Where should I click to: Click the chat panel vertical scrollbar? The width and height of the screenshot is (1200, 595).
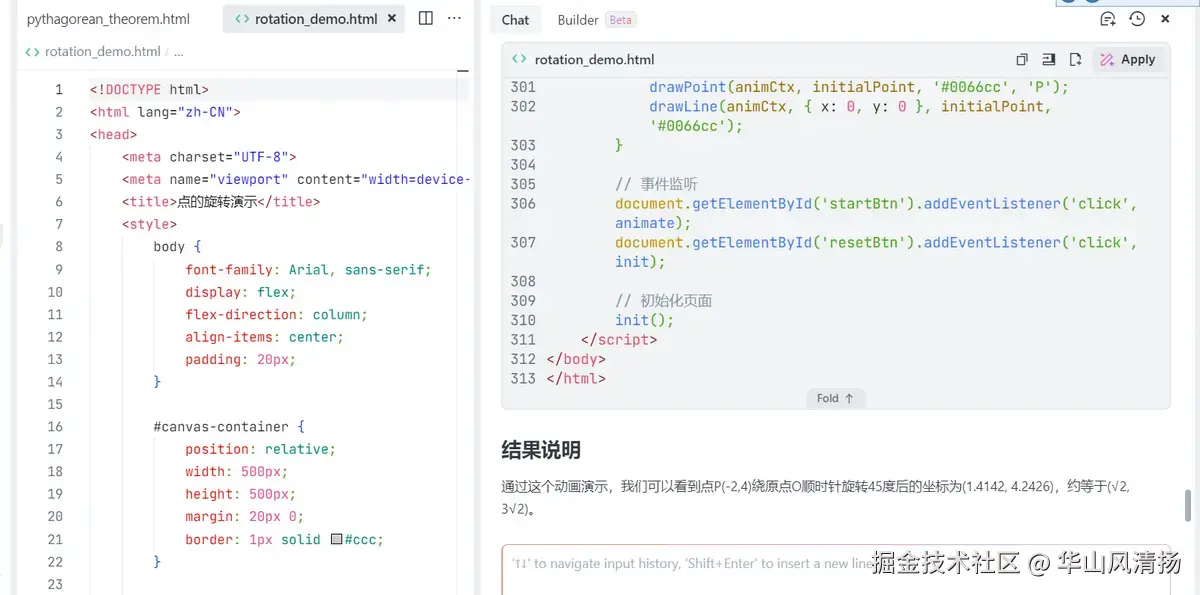click(1189, 505)
